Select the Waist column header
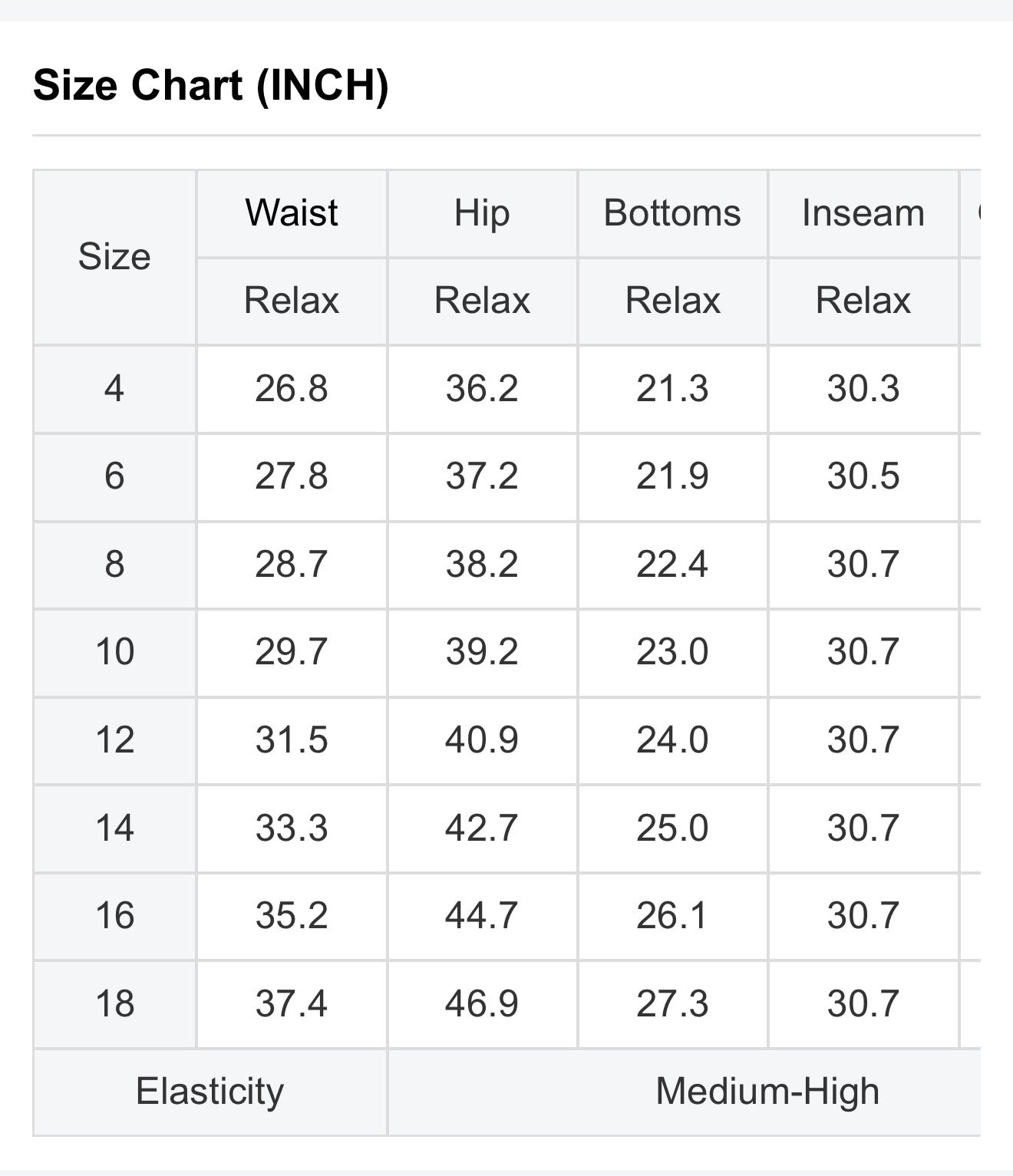The width and height of the screenshot is (1013, 1176). tap(292, 212)
